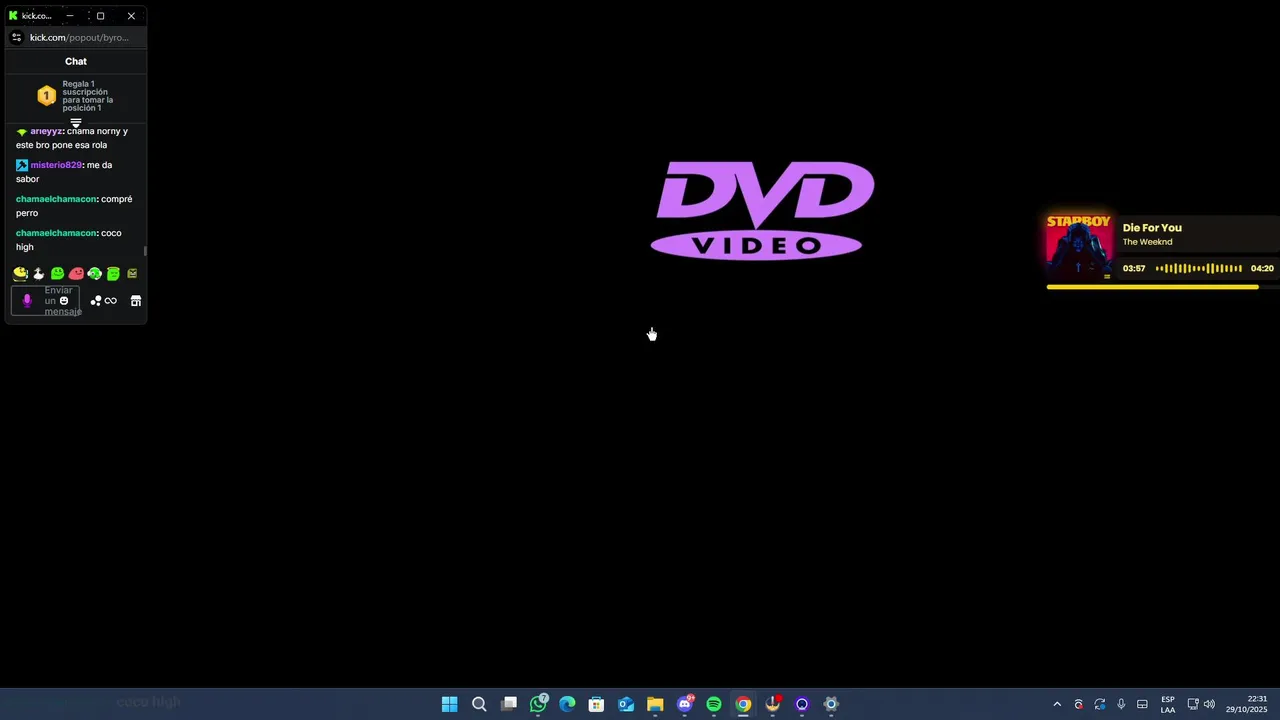Open the touch keyboard tray icon
The width and height of the screenshot is (1280, 720).
point(1142,704)
